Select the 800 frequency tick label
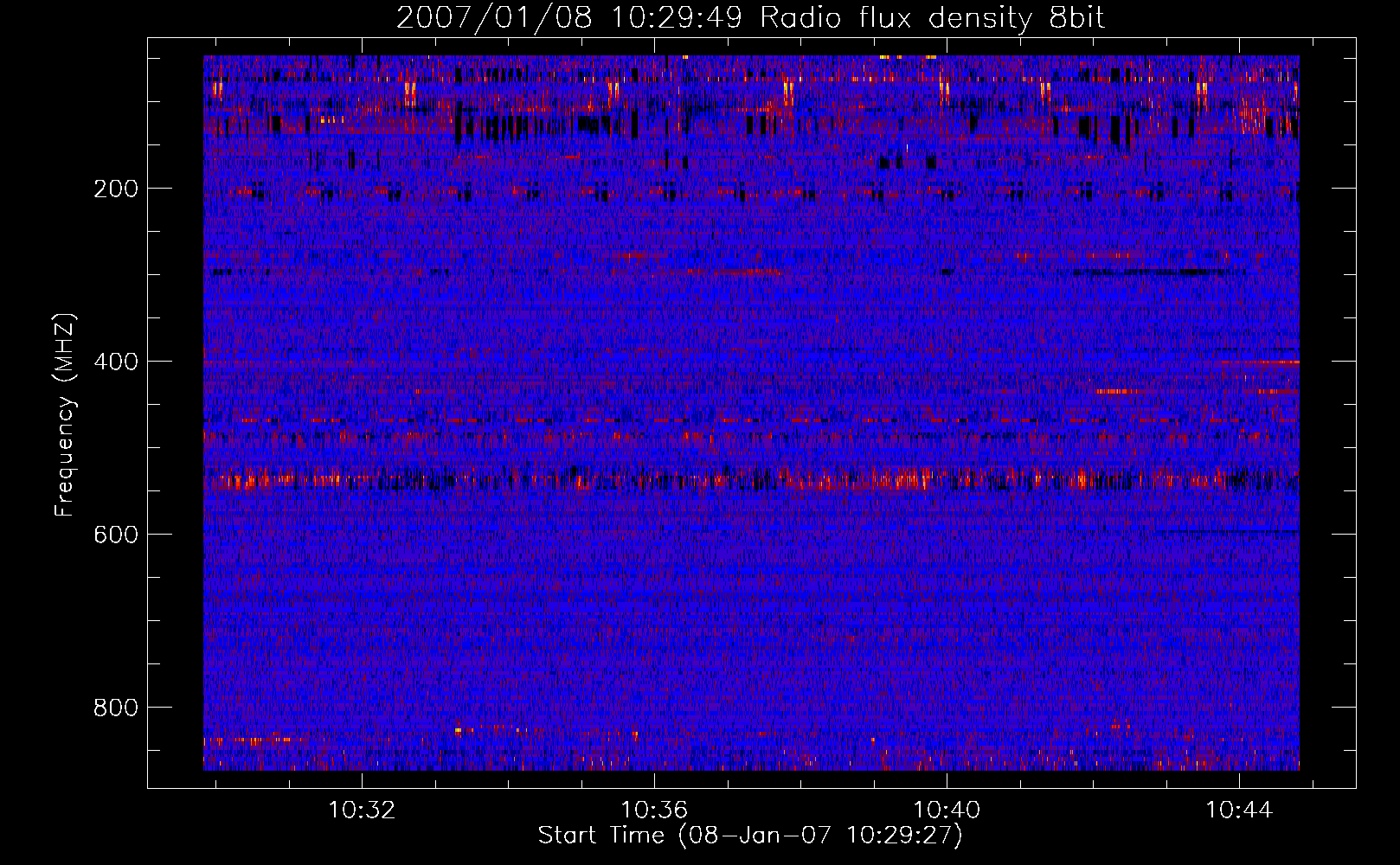Viewport: 1400px width, 865px height. tap(116, 708)
